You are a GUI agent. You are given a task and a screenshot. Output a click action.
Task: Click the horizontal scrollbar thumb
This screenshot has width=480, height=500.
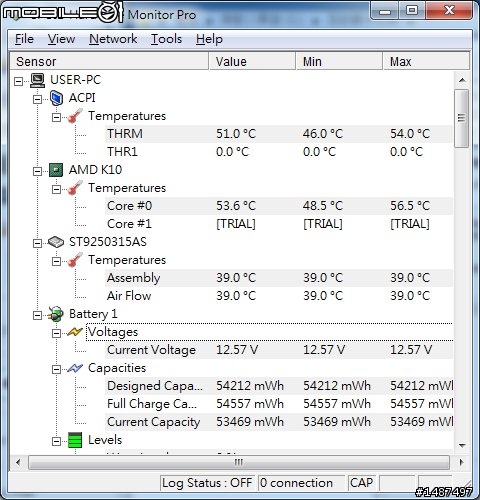tap(239, 463)
